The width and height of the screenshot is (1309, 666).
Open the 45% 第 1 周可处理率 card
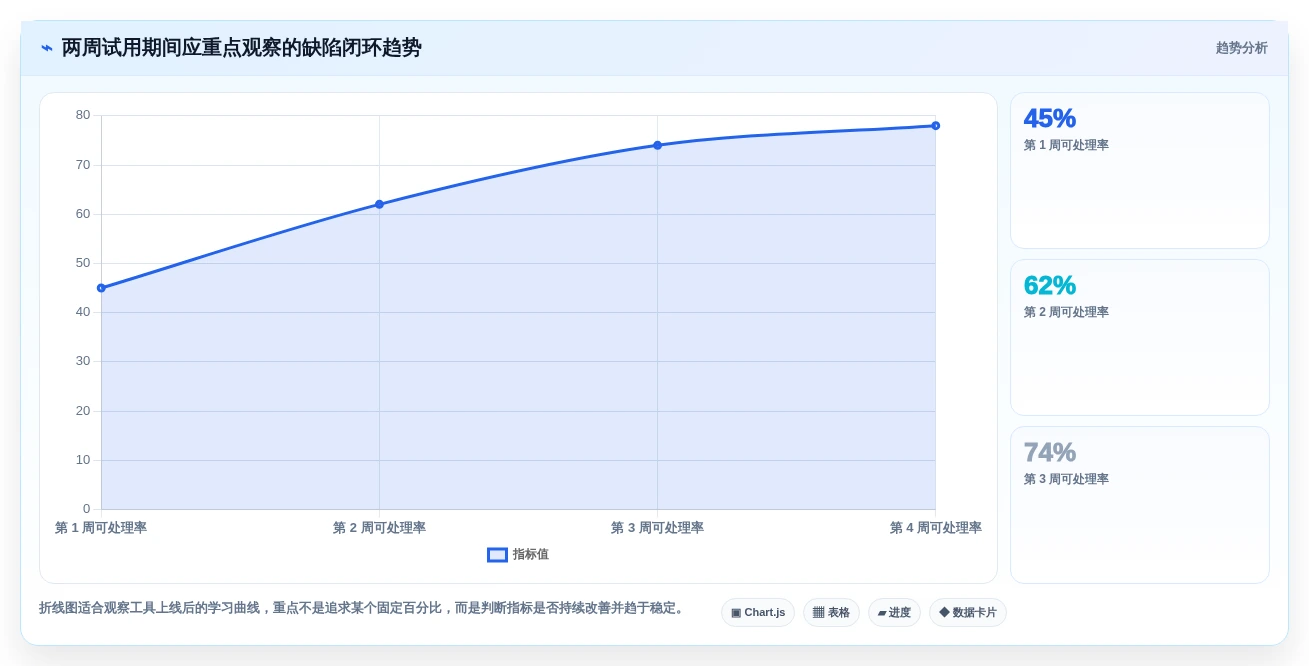(1140, 171)
